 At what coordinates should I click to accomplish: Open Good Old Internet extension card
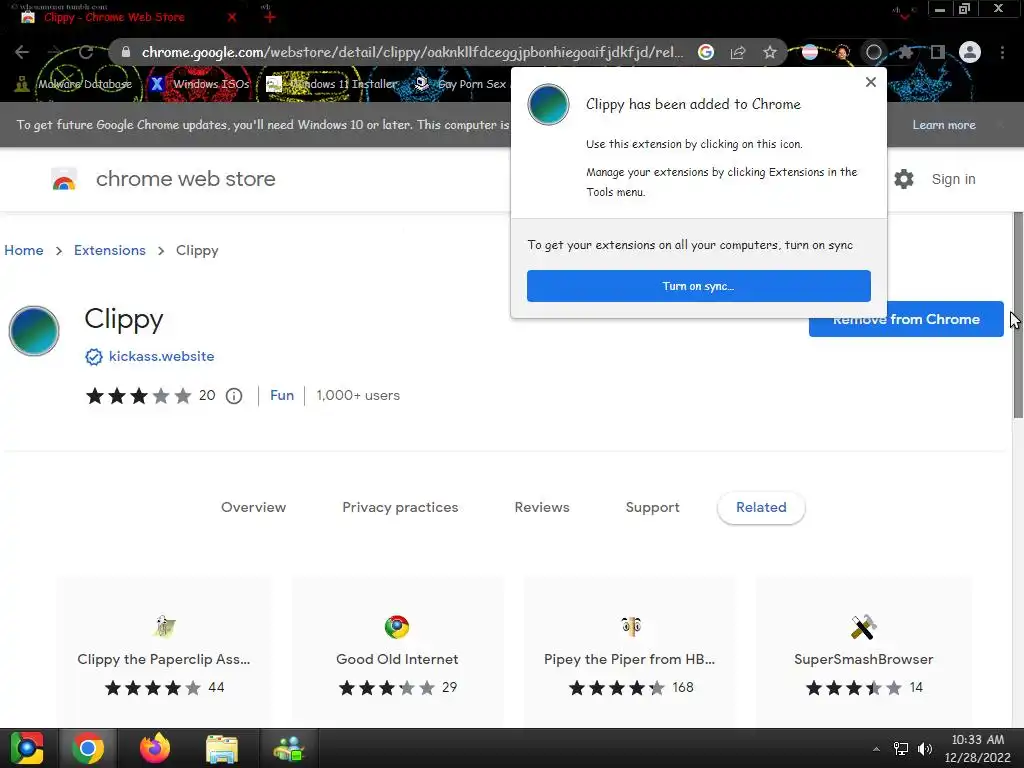(x=397, y=653)
